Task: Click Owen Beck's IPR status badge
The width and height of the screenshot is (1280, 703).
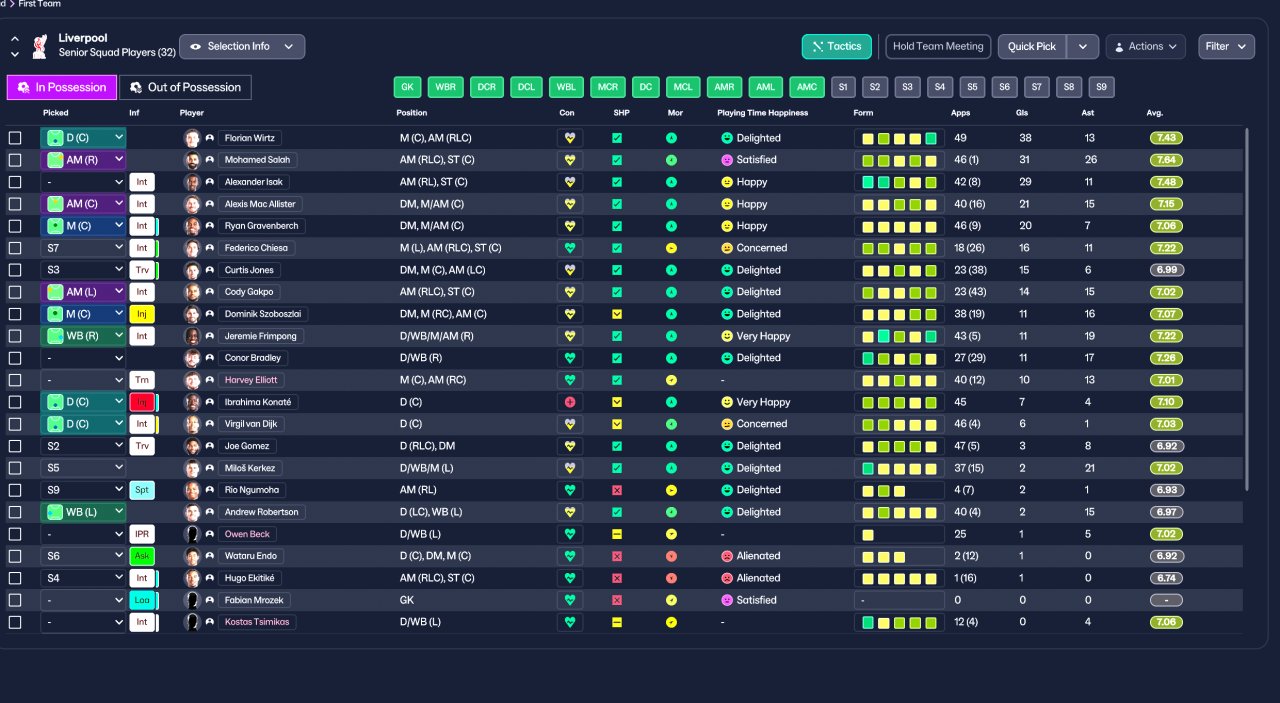Action: point(142,534)
